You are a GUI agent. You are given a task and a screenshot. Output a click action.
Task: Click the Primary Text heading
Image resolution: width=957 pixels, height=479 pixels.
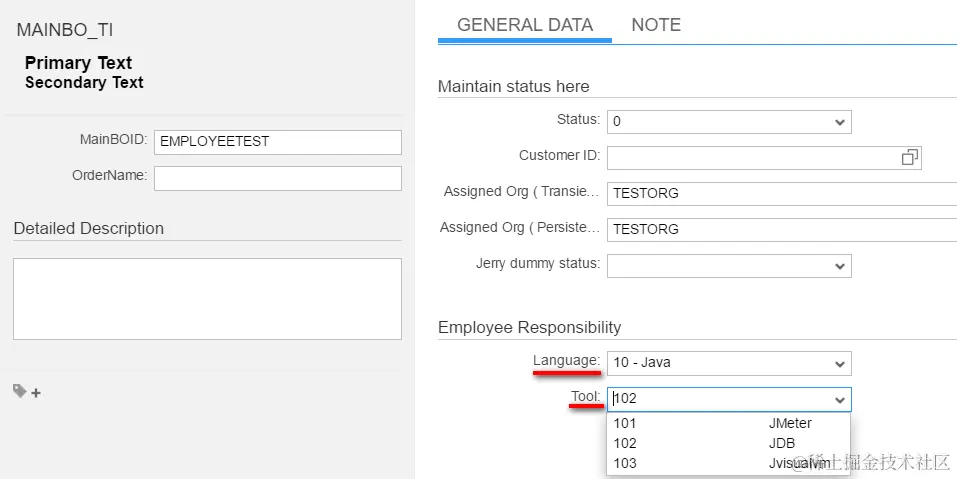pyautogui.click(x=78, y=63)
